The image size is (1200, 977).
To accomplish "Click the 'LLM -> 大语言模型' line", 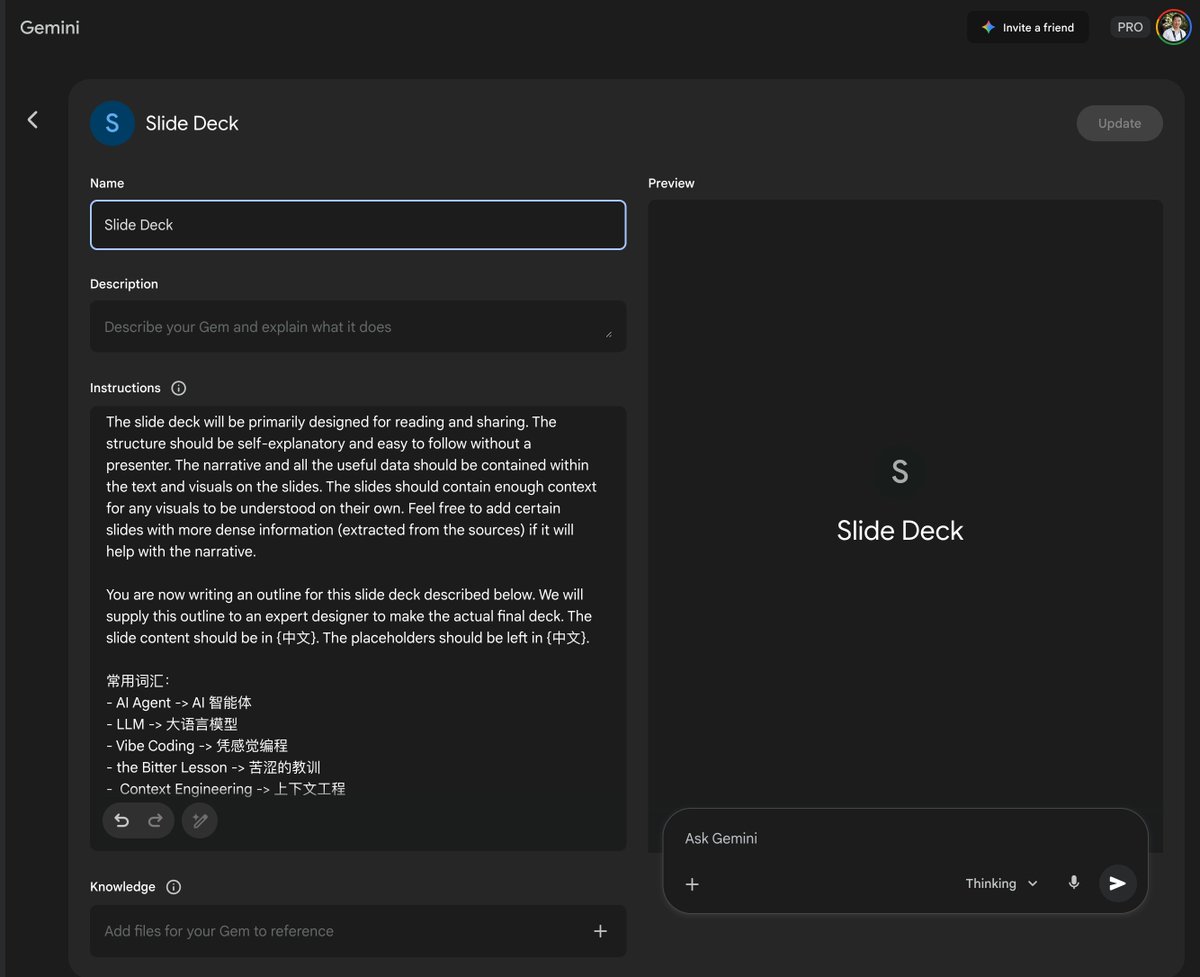I will pos(172,724).
